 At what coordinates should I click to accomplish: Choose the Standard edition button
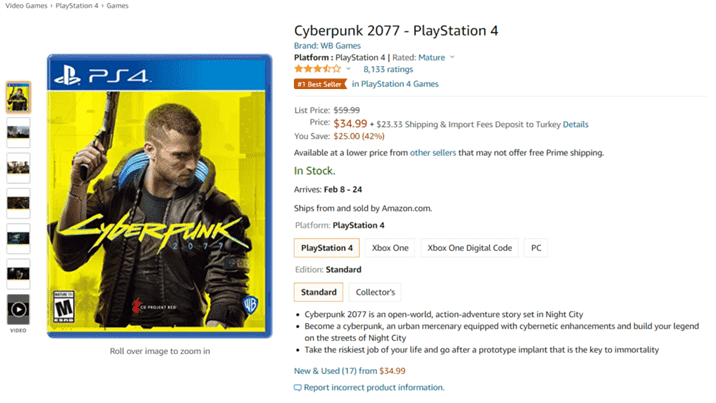click(x=318, y=292)
